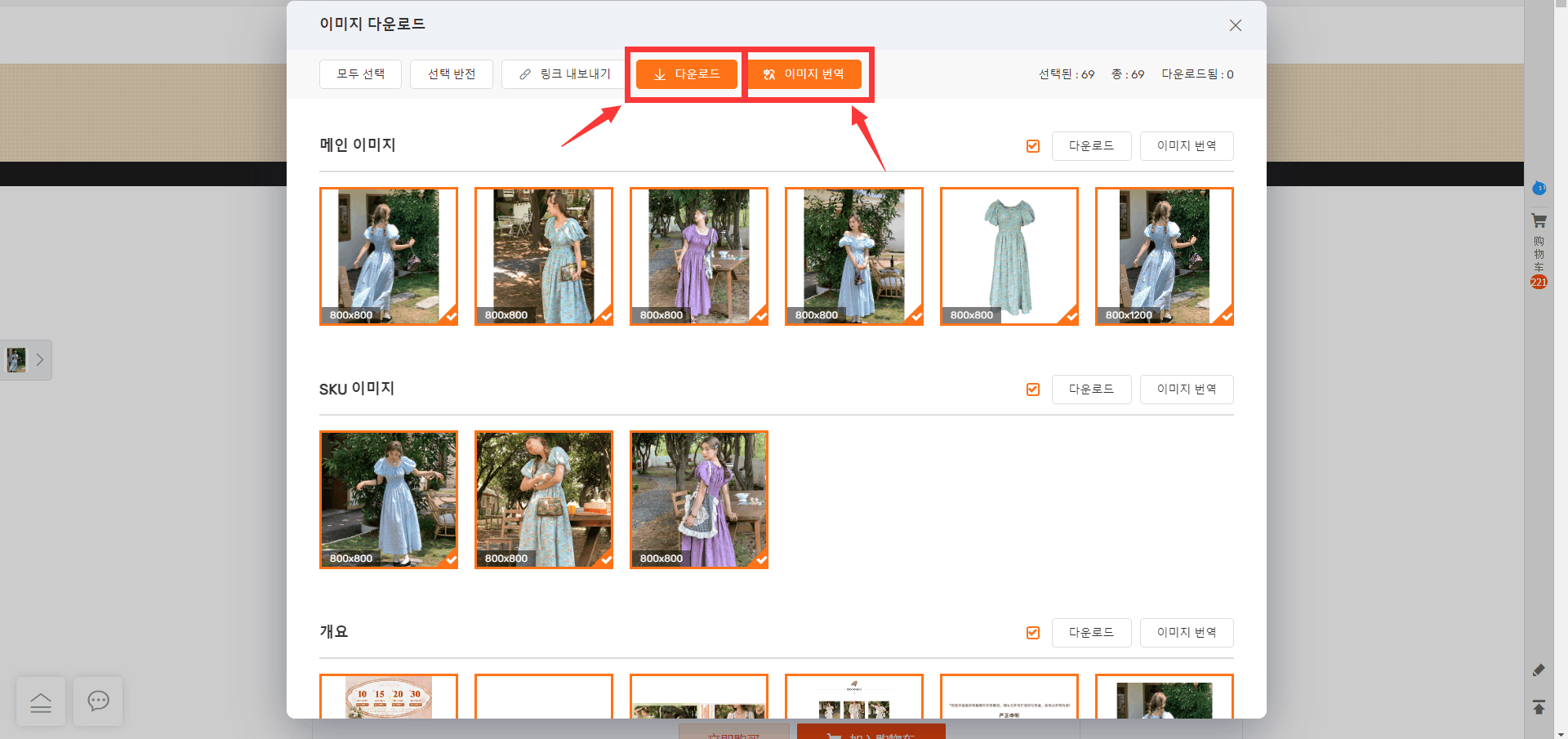The height and width of the screenshot is (739, 1568).
Task: Toggle the 개요 section checkbox
Action: coord(1033,633)
